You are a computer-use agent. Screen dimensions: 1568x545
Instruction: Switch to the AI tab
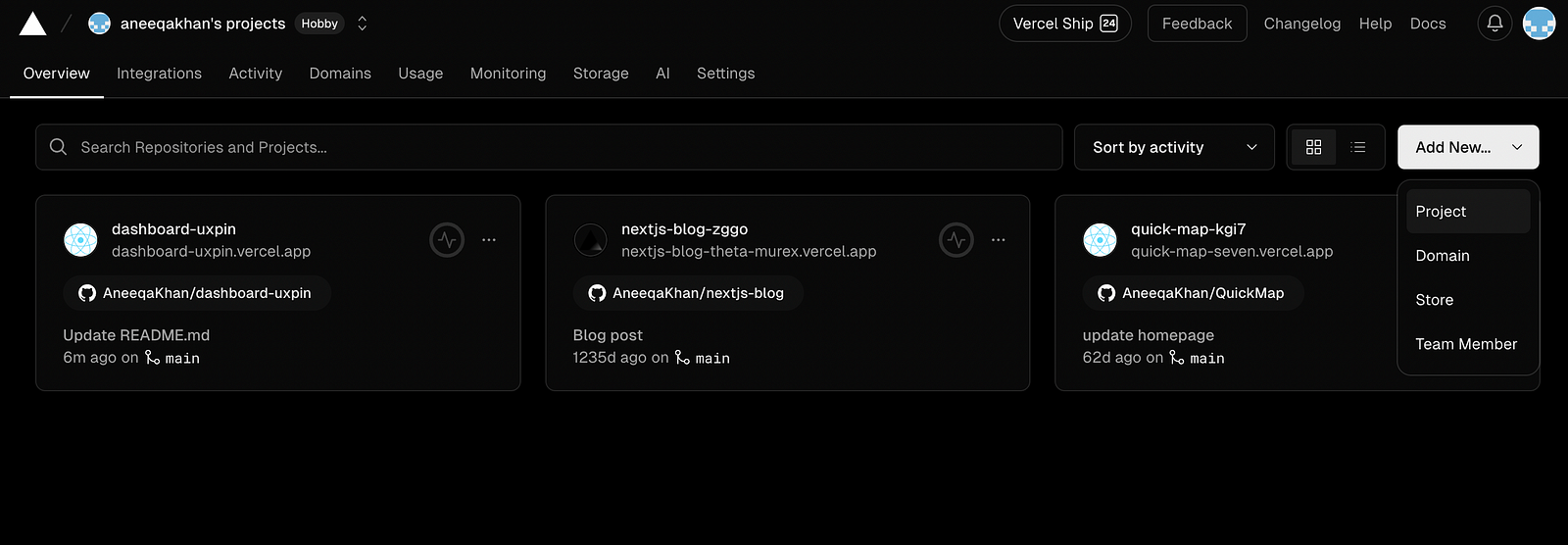[662, 74]
